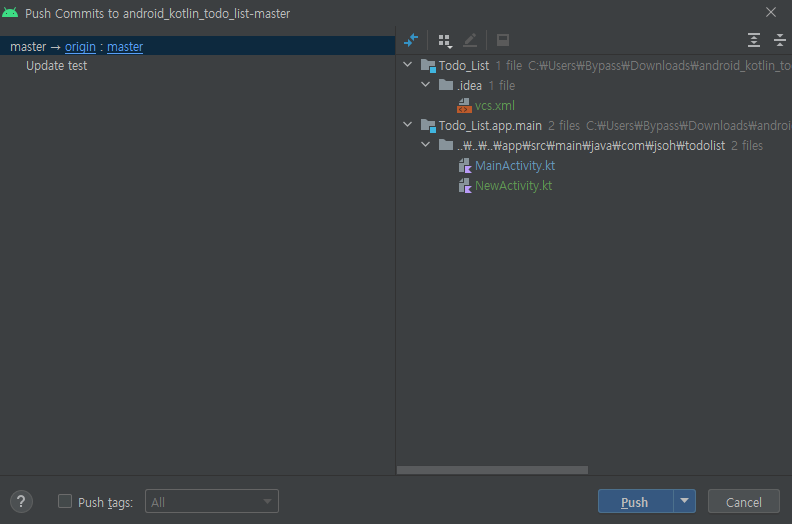
Task: Select MainActivity.kt in the file tree
Action: click(x=515, y=165)
